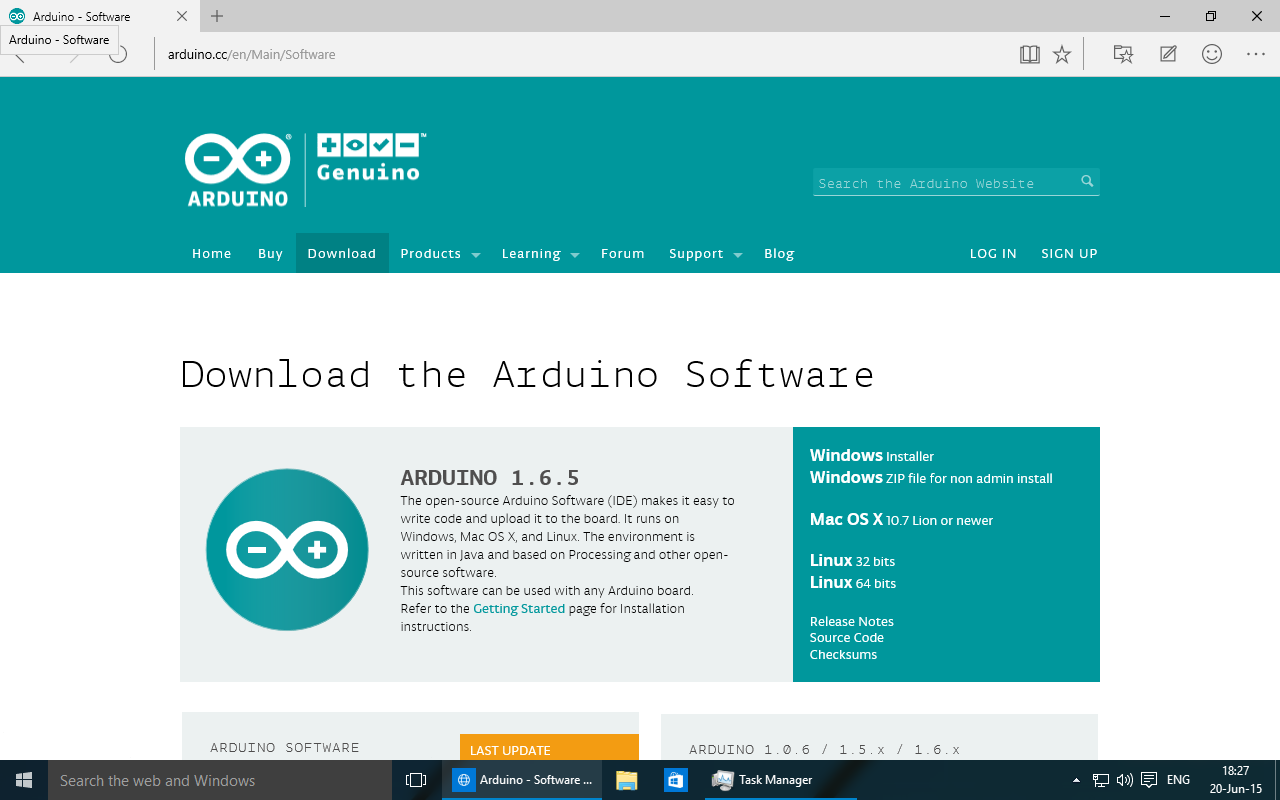The image size is (1280, 800).
Task: Click ARDUINO 1.0.6 / 1.5.x / 1.6.x heading
Action: click(825, 749)
